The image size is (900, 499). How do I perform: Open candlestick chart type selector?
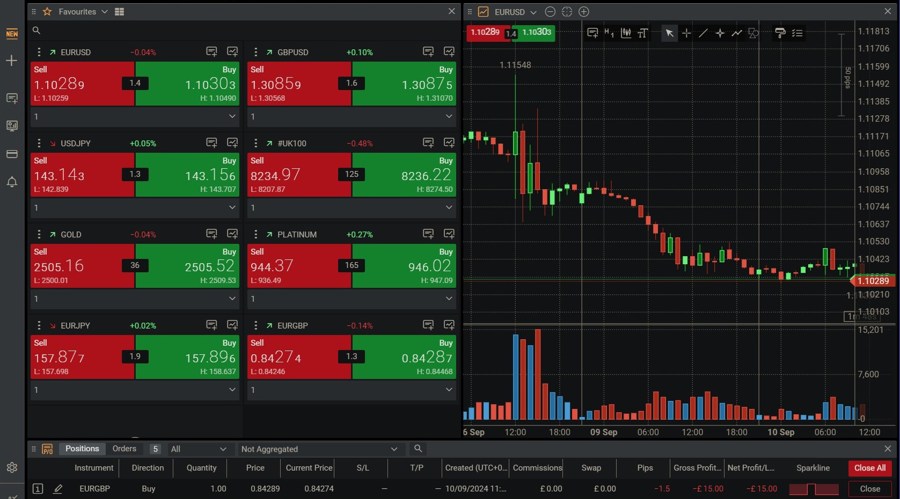(626, 33)
